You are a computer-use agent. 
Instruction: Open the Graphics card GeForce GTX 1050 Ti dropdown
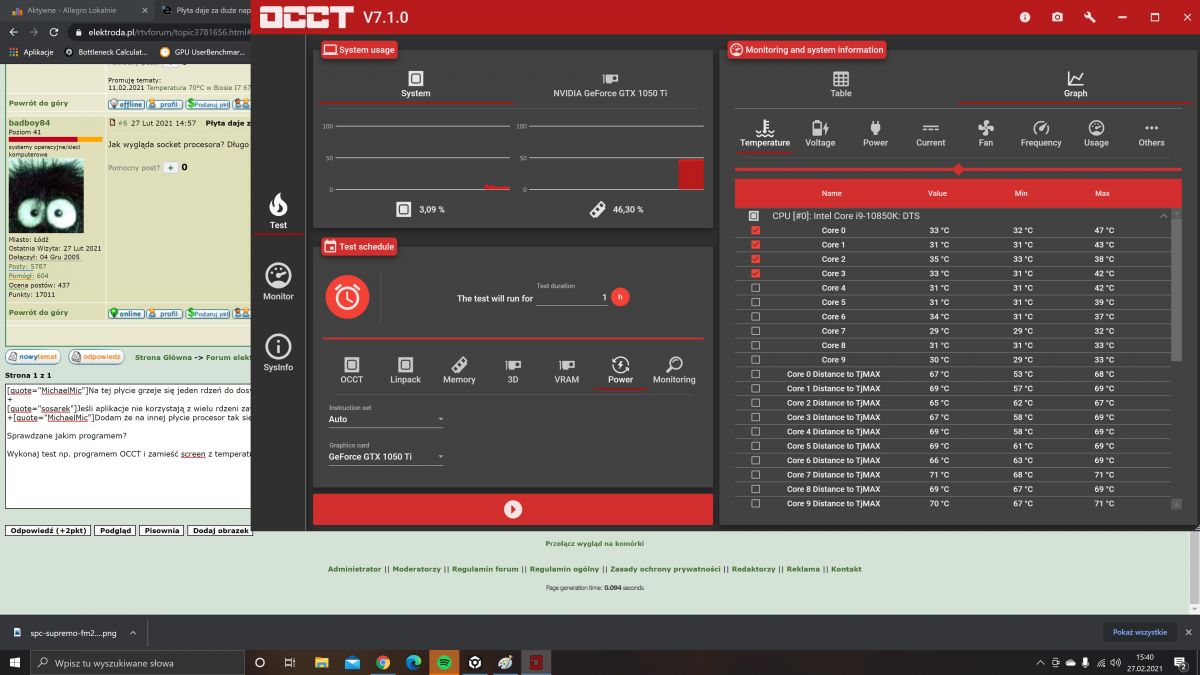tap(387, 456)
